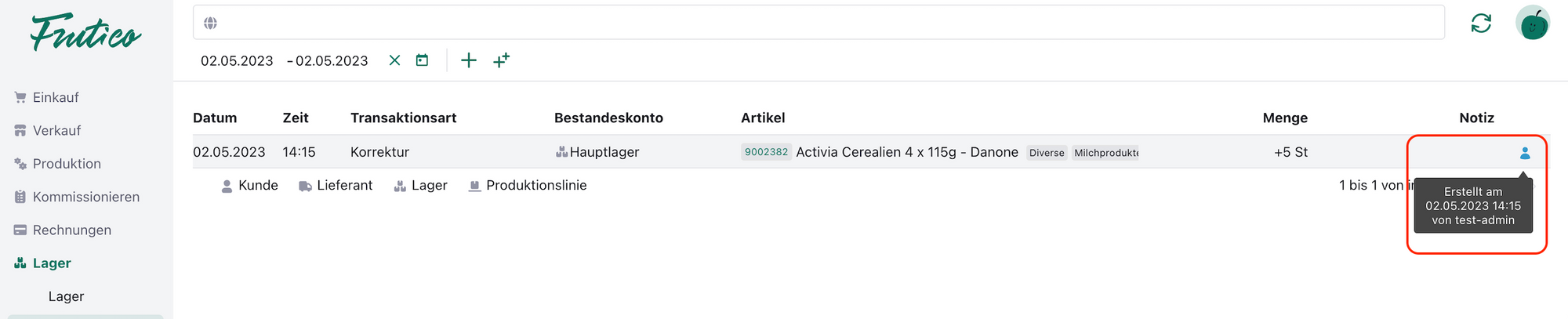The height and width of the screenshot is (319, 1568).
Task: Open Rechnungen in sidebar
Action: [71, 230]
